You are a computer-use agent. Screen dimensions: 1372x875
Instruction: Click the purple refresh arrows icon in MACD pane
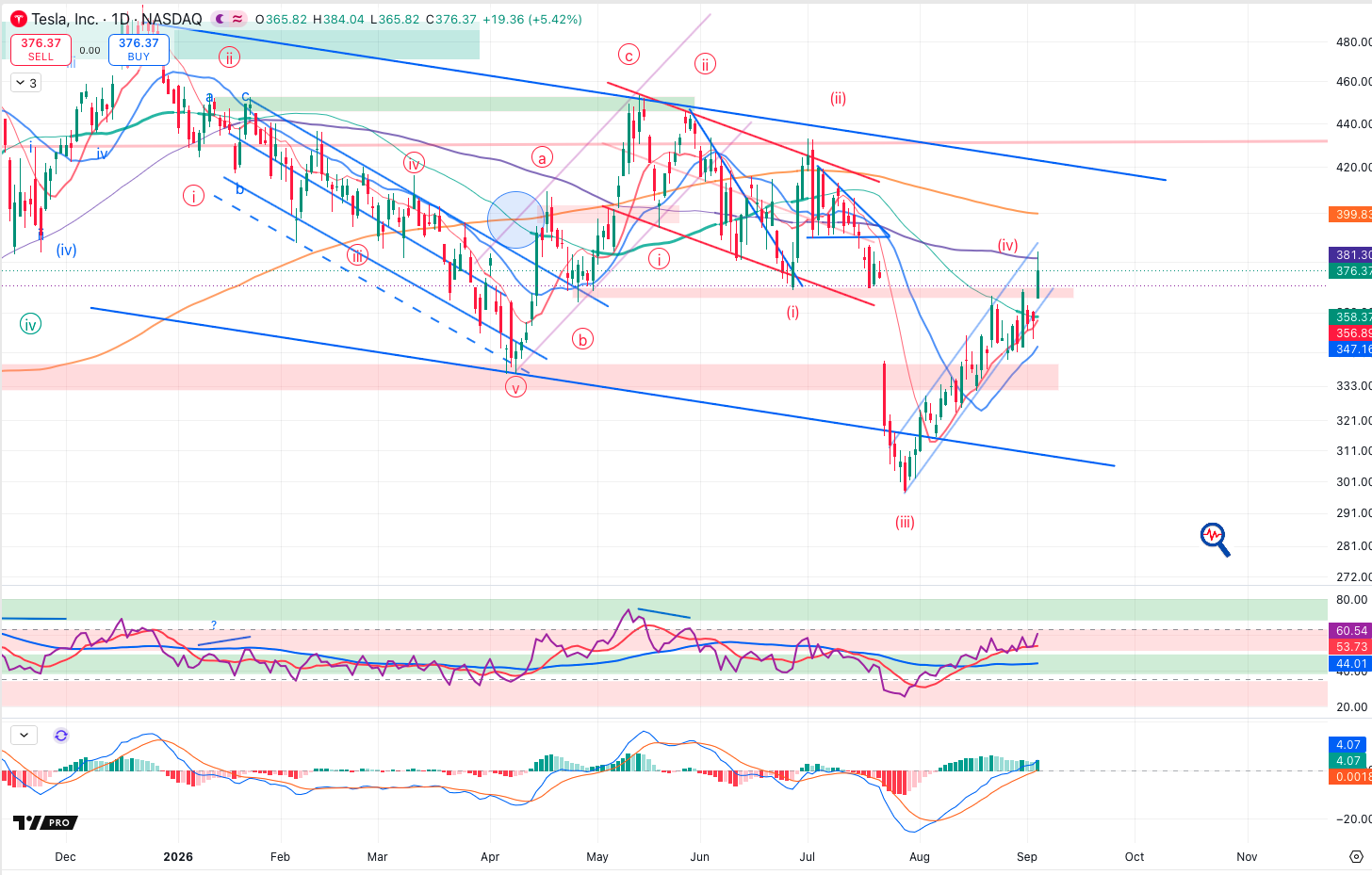point(61,736)
